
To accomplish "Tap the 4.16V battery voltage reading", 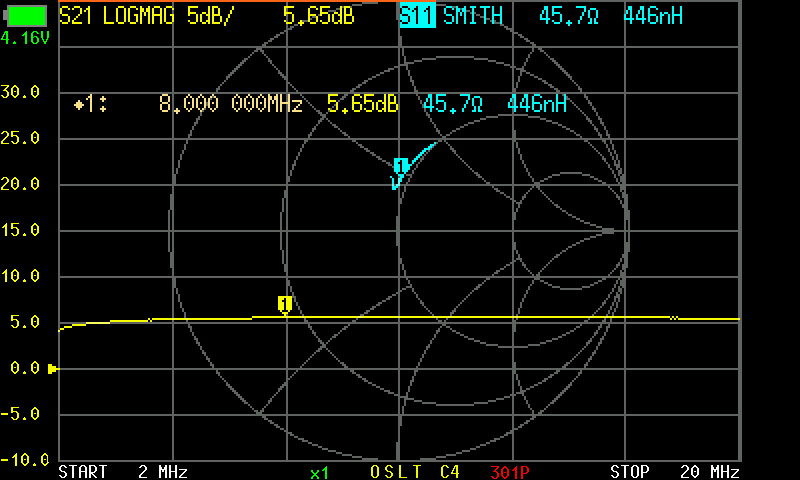I will tap(25, 38).
